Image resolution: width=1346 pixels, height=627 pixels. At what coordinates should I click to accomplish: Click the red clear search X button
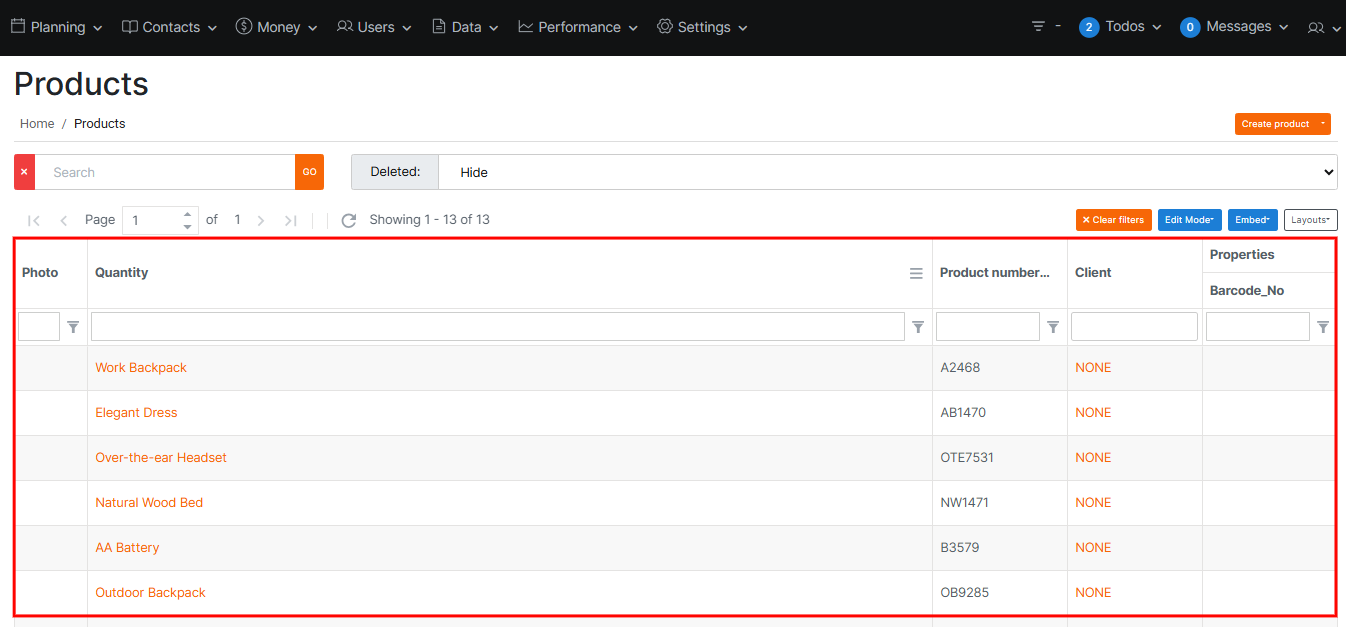pyautogui.click(x=24, y=172)
